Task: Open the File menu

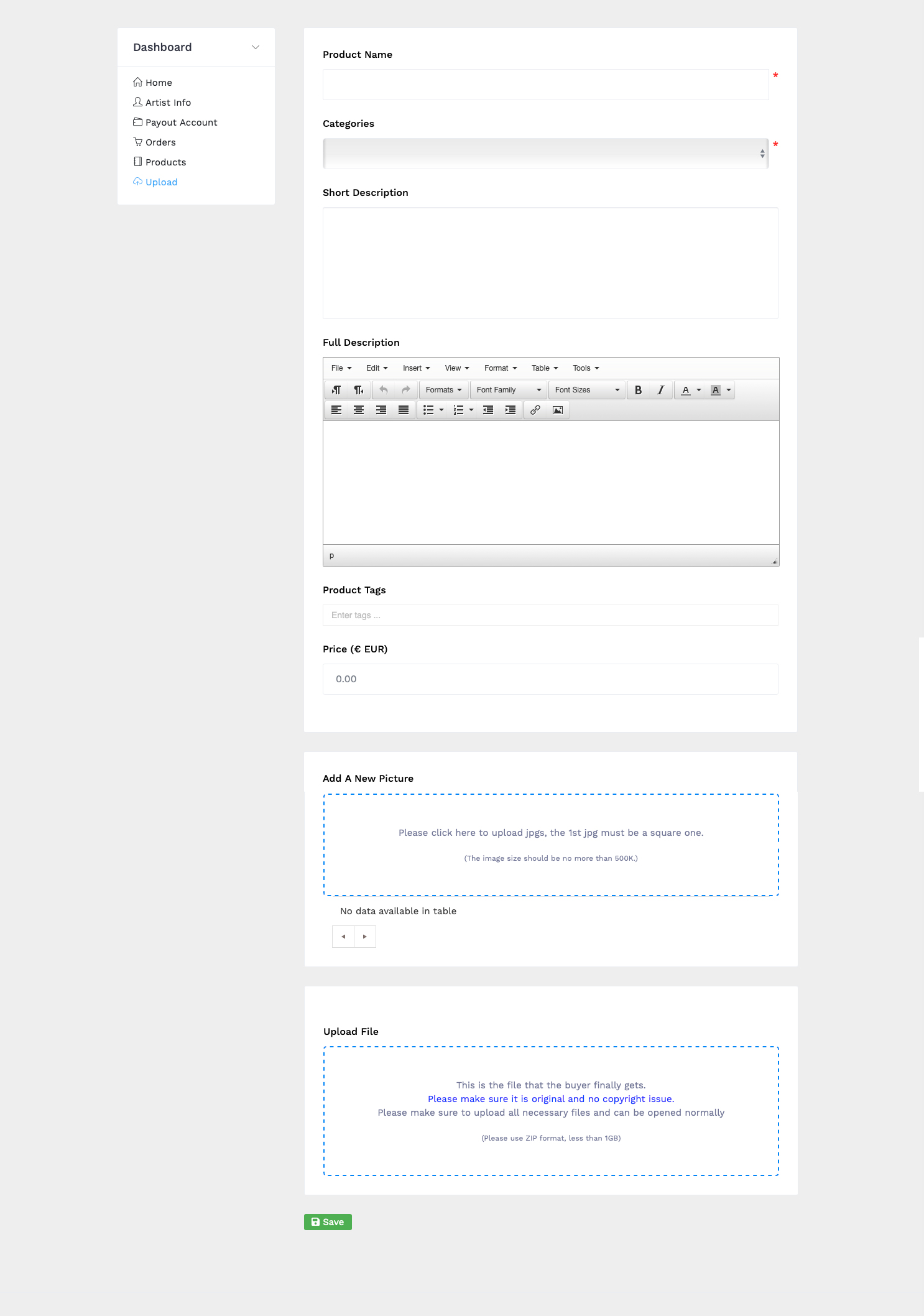Action: click(341, 368)
